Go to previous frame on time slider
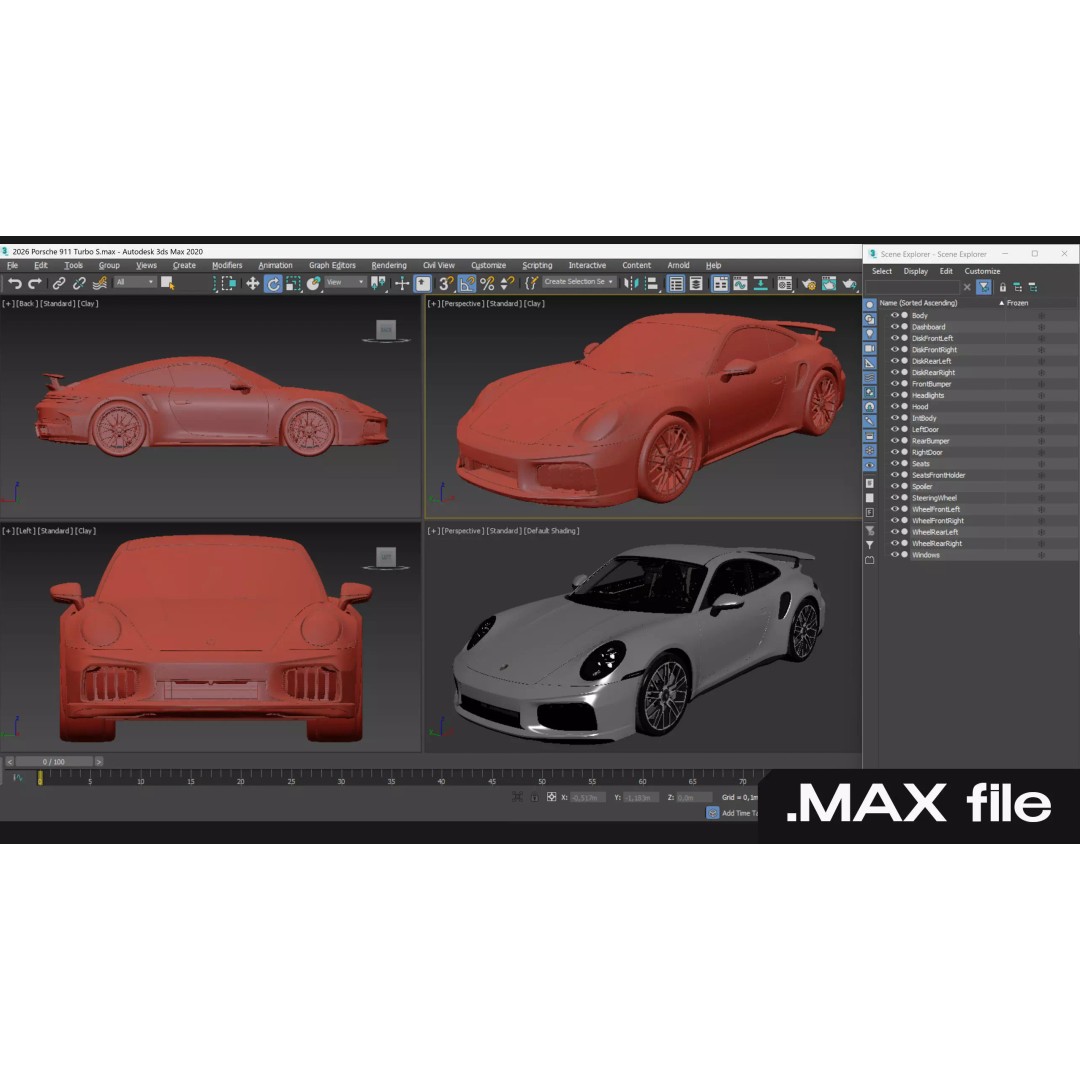Image resolution: width=1080 pixels, height=1080 pixels. pyautogui.click(x=10, y=762)
